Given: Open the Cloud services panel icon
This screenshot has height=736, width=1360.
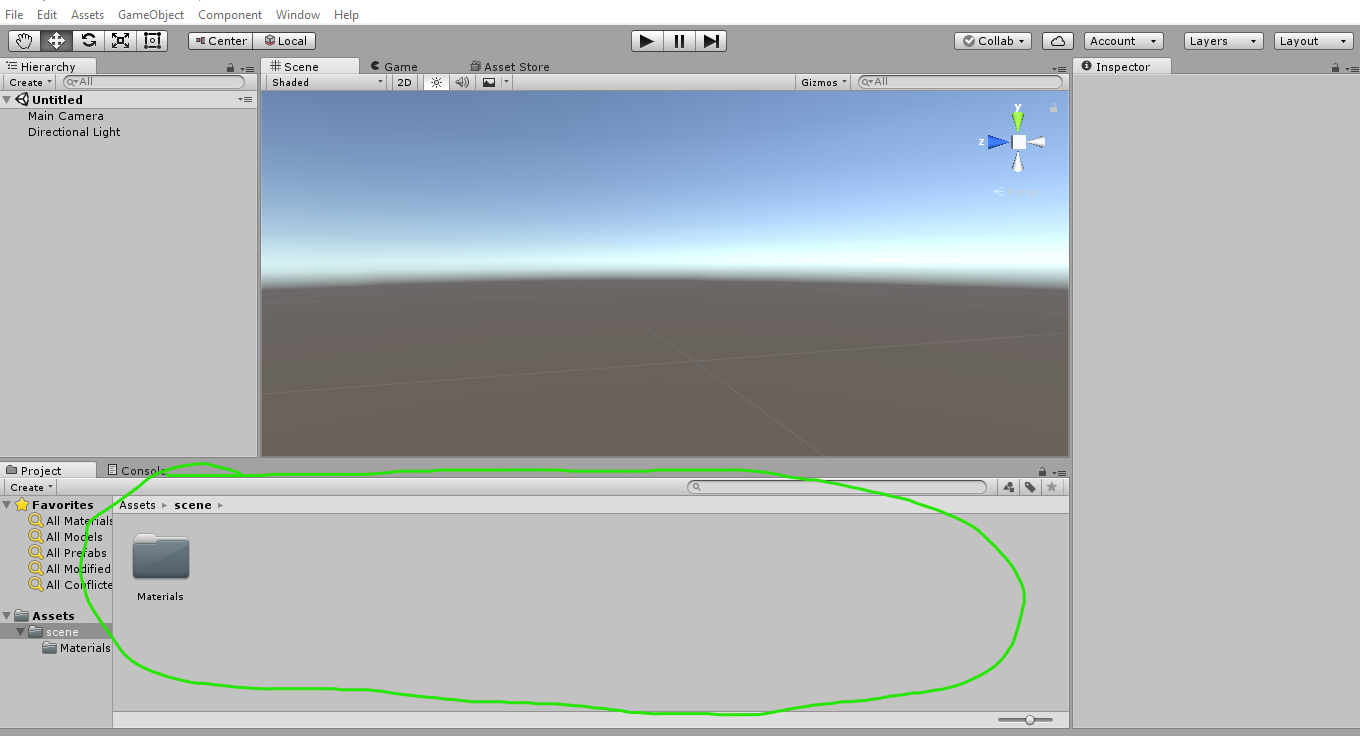Looking at the screenshot, I should point(1058,41).
